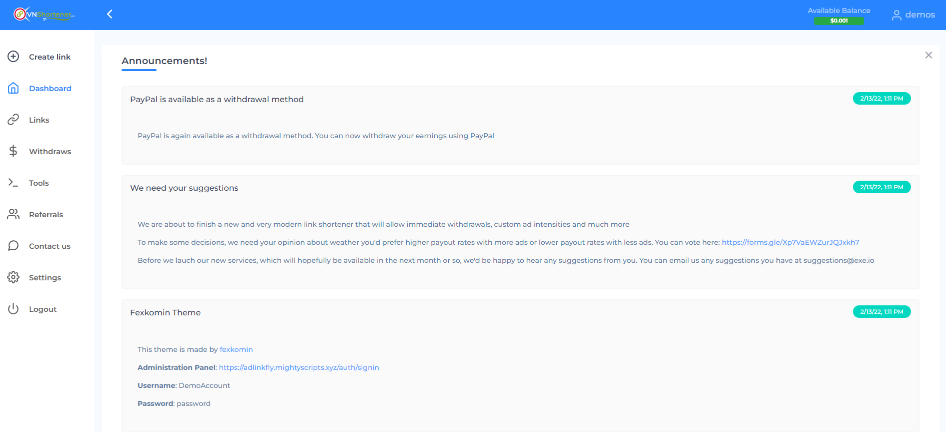946x432 pixels.
Task: Click the Create link plus icon
Action: [13, 57]
